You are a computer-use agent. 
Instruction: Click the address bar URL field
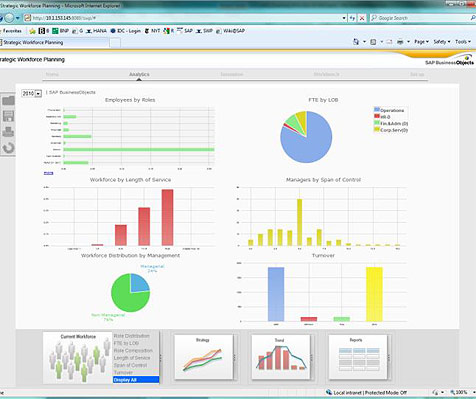185,18
